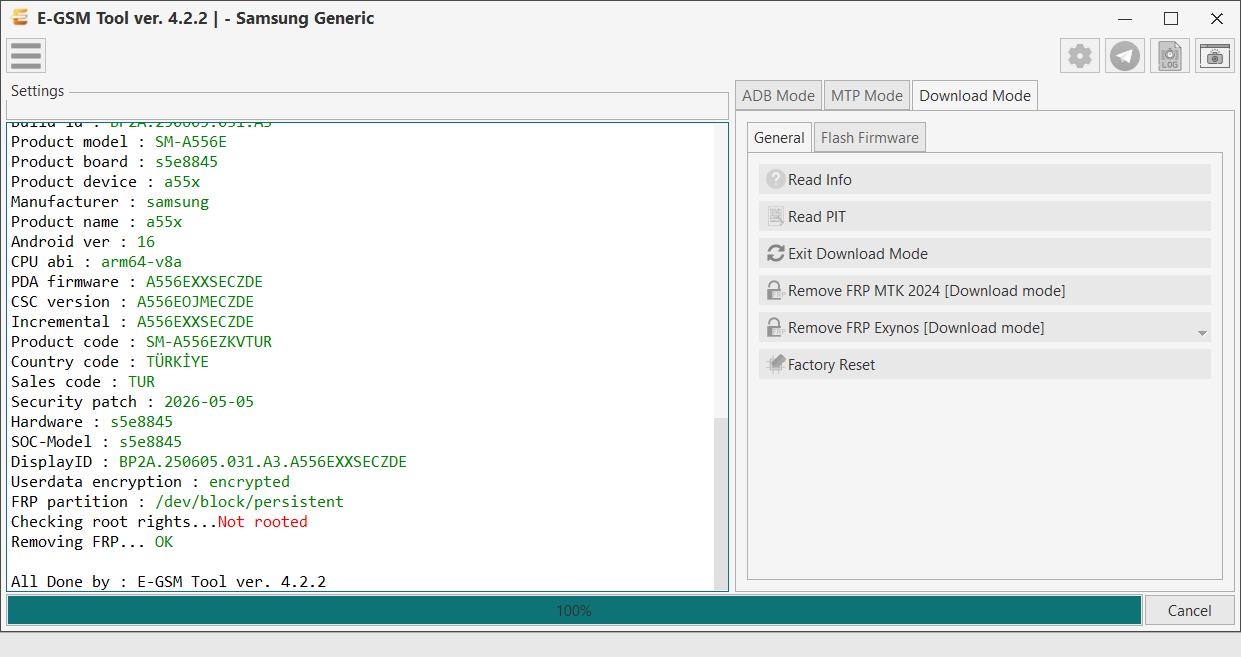Click the Android ver value 16
This screenshot has height=657, width=1241.
tap(146, 242)
